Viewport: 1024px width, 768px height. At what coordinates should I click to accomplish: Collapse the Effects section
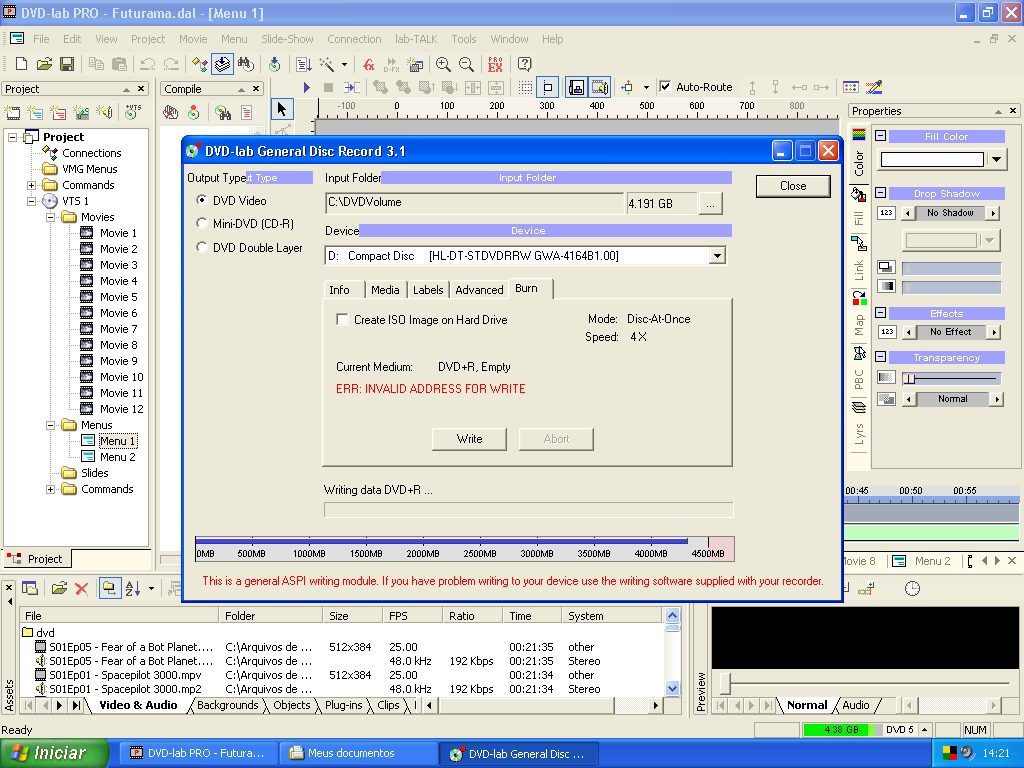click(x=880, y=313)
